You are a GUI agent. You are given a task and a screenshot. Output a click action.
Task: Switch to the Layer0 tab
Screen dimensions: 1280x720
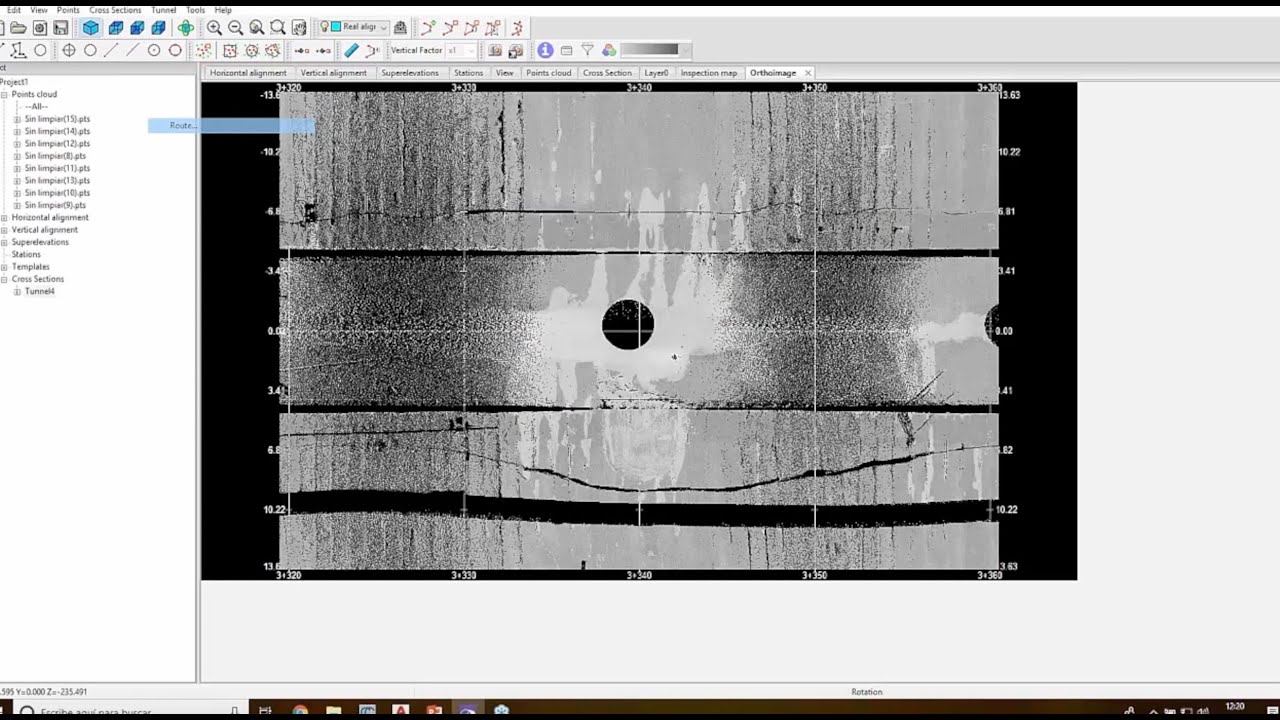point(656,73)
